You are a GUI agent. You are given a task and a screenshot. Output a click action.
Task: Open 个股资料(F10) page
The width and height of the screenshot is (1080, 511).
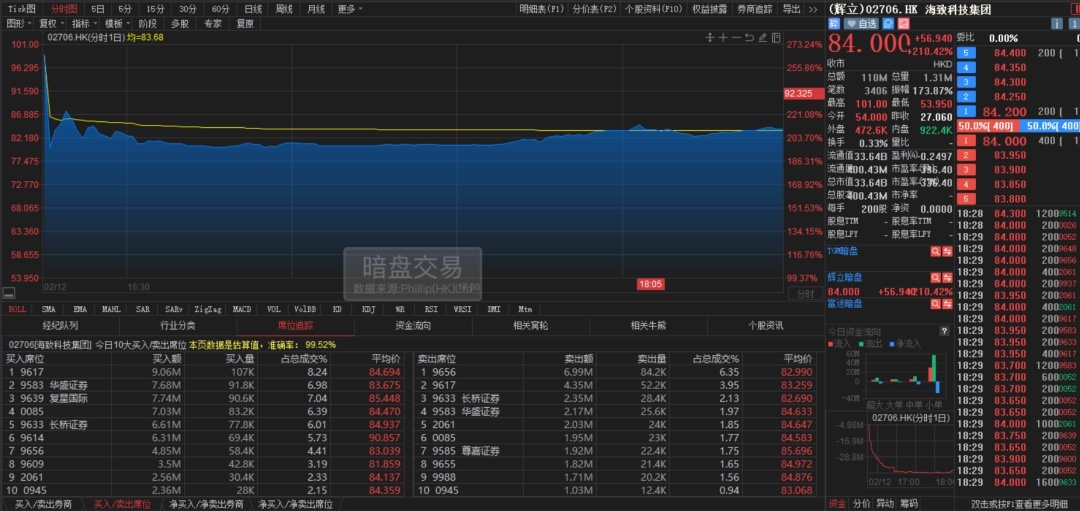[x=652, y=9]
